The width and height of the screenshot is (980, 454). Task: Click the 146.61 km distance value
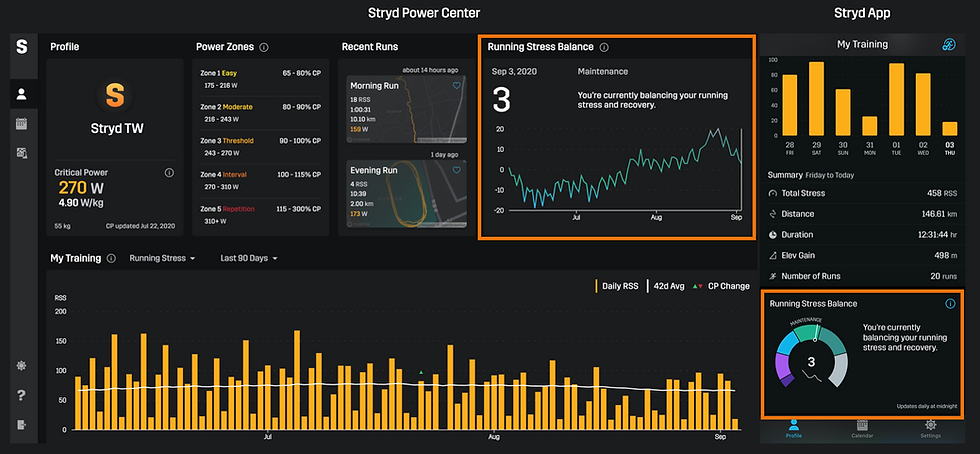[939, 214]
